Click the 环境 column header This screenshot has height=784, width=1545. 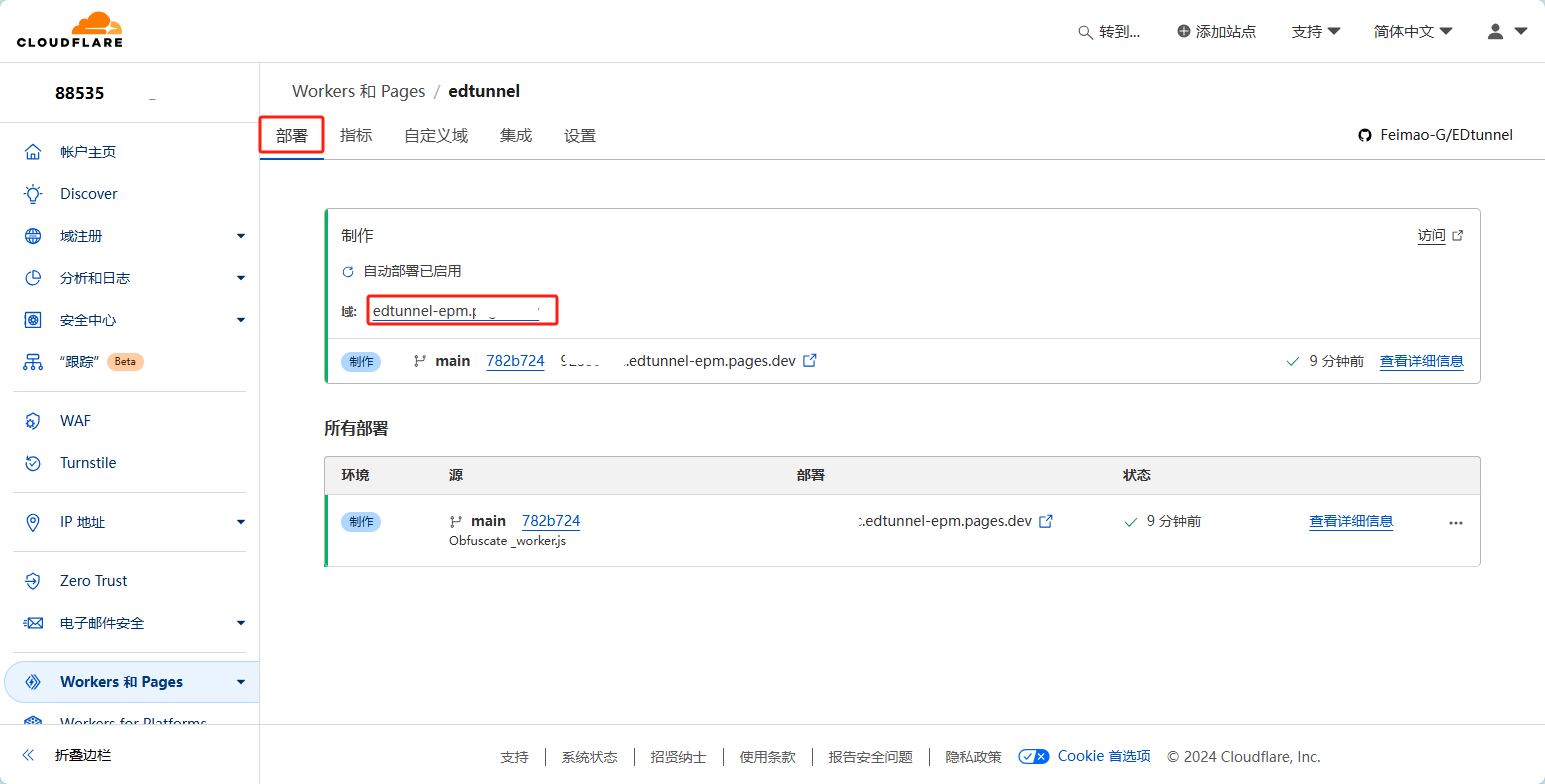click(355, 475)
